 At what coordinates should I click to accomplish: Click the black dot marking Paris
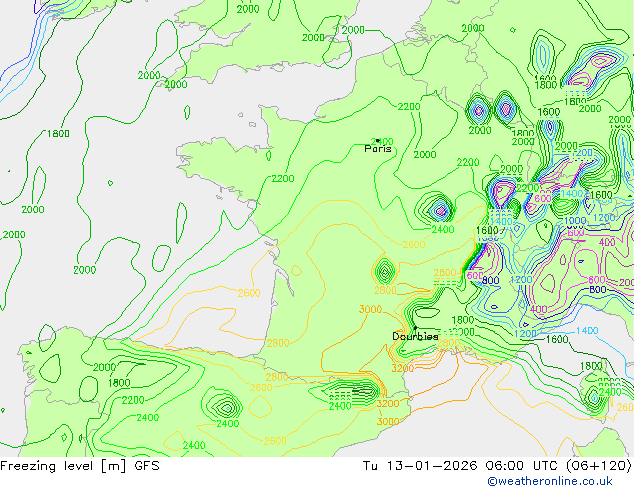[x=378, y=141]
